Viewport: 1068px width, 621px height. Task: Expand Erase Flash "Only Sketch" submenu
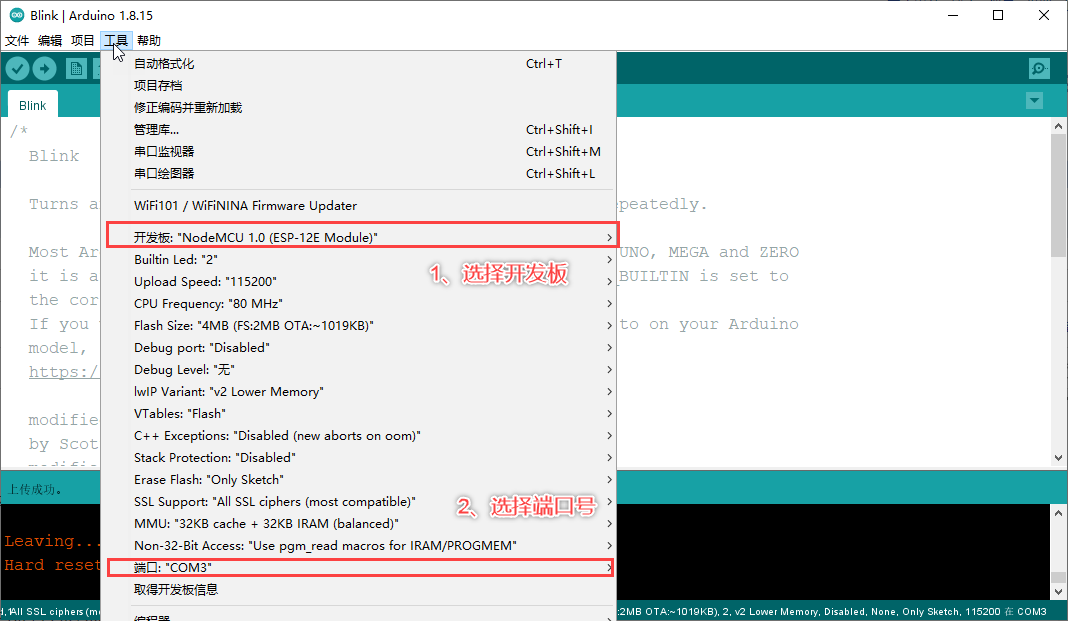tap(358, 479)
